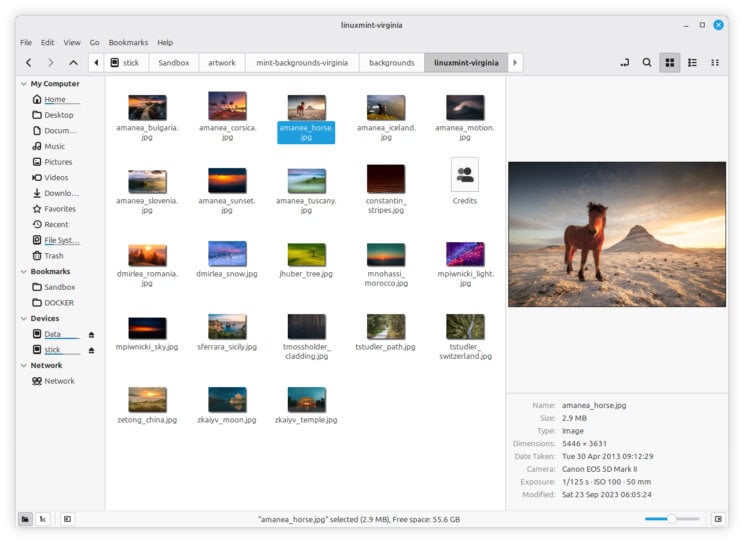Screen dimensions: 744x543
Task: Switch to icon view
Action: pyautogui.click(x=670, y=63)
